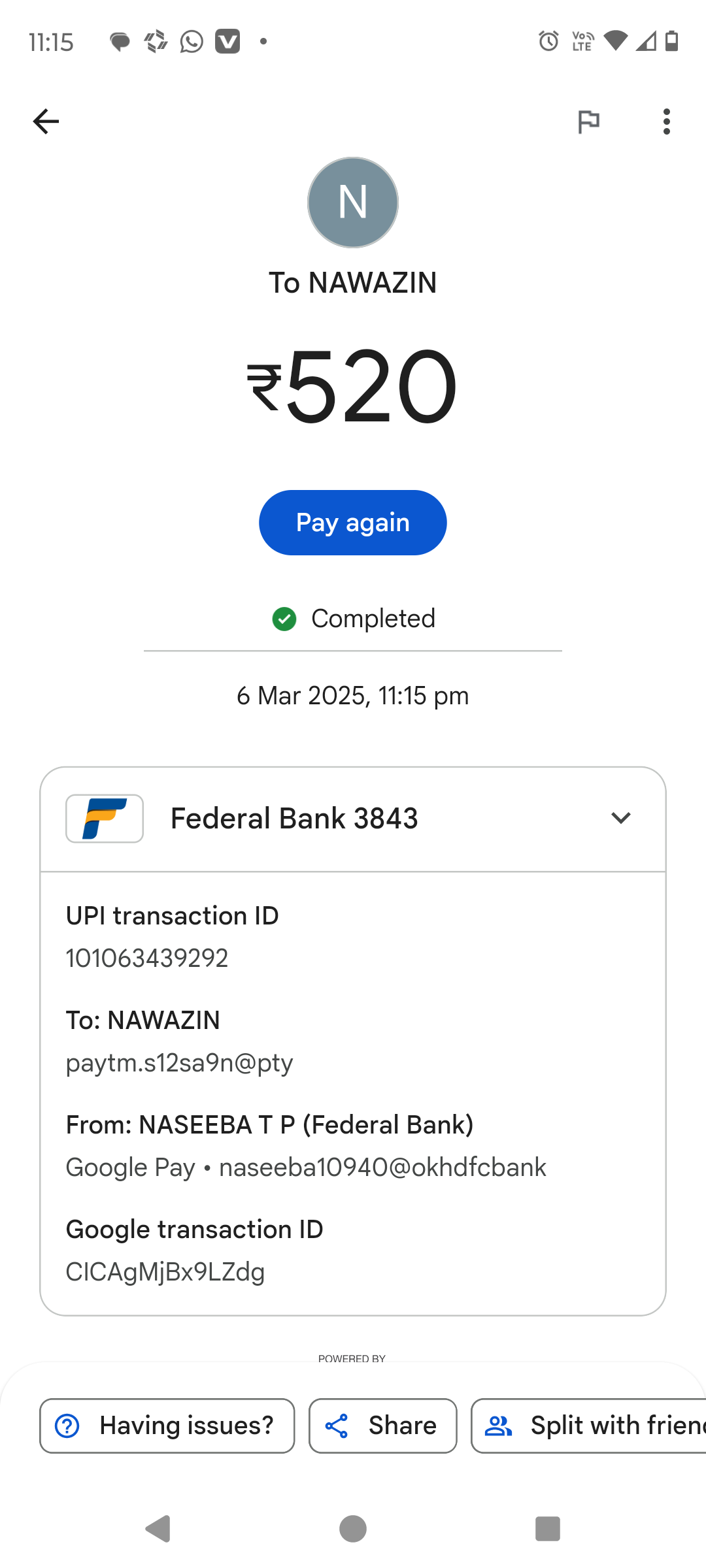Screen dimensions: 706x1568
Task: Open the three-dot overflow menu
Action: (666, 122)
